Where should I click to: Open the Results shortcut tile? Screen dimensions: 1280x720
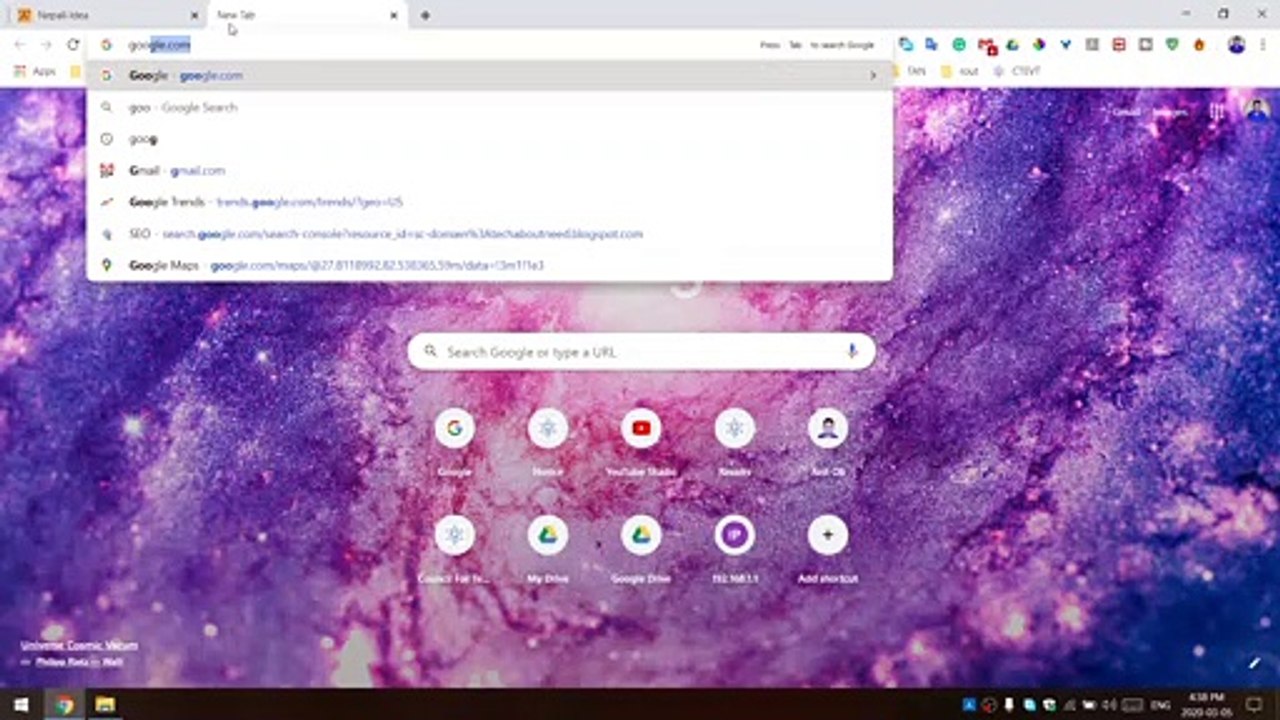coord(735,440)
